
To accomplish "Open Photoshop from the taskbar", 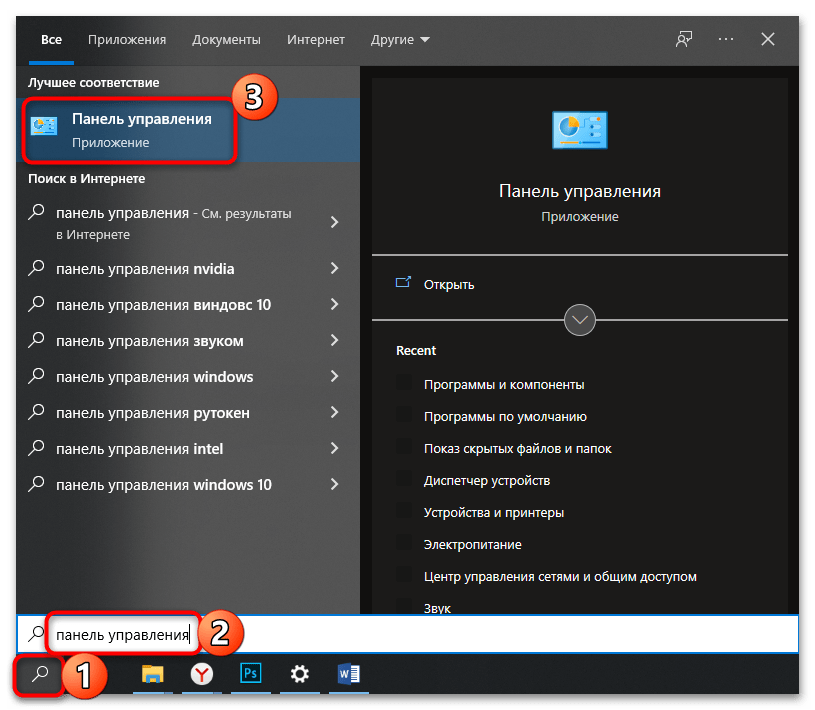I will pyautogui.click(x=251, y=675).
